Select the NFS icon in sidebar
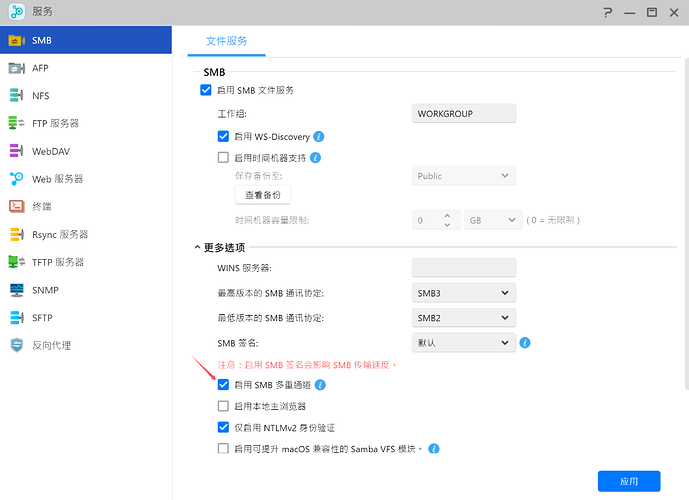 point(16,96)
